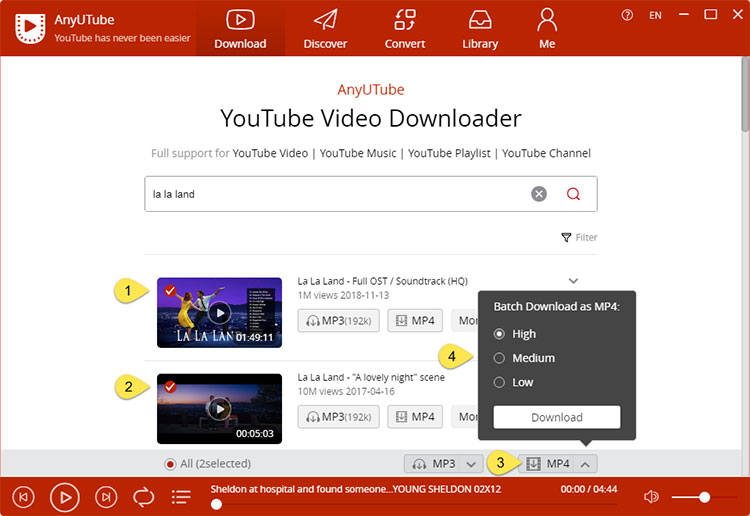Open the Download tab
Image resolution: width=750 pixels, height=516 pixels.
click(240, 29)
